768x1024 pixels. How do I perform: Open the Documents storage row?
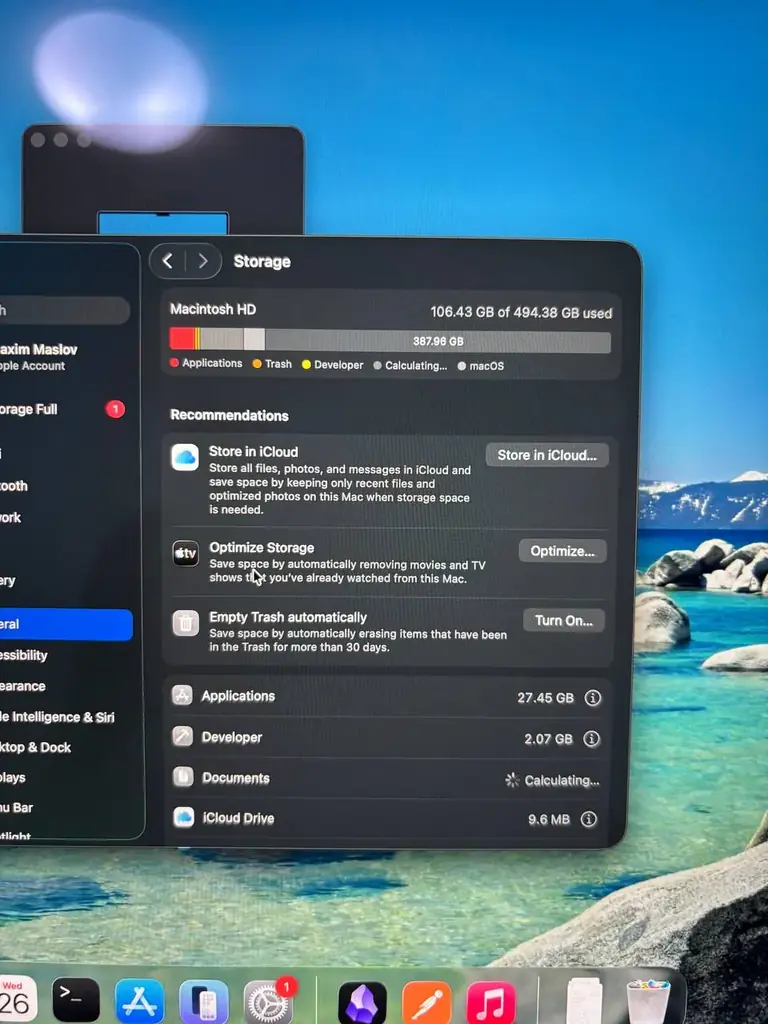click(x=387, y=778)
